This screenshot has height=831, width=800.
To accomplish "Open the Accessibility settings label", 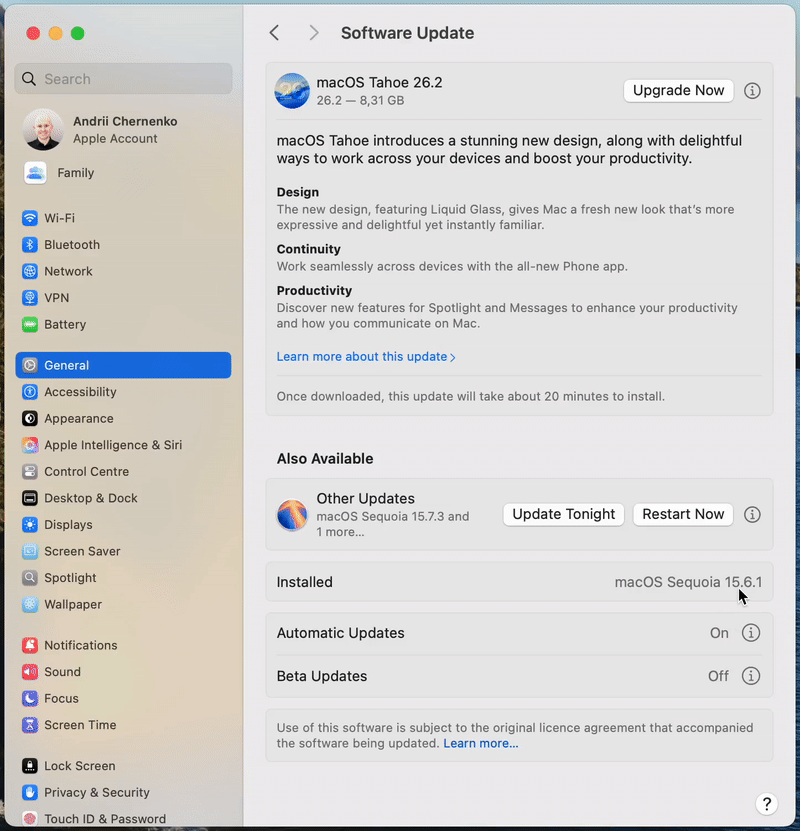I will point(80,392).
